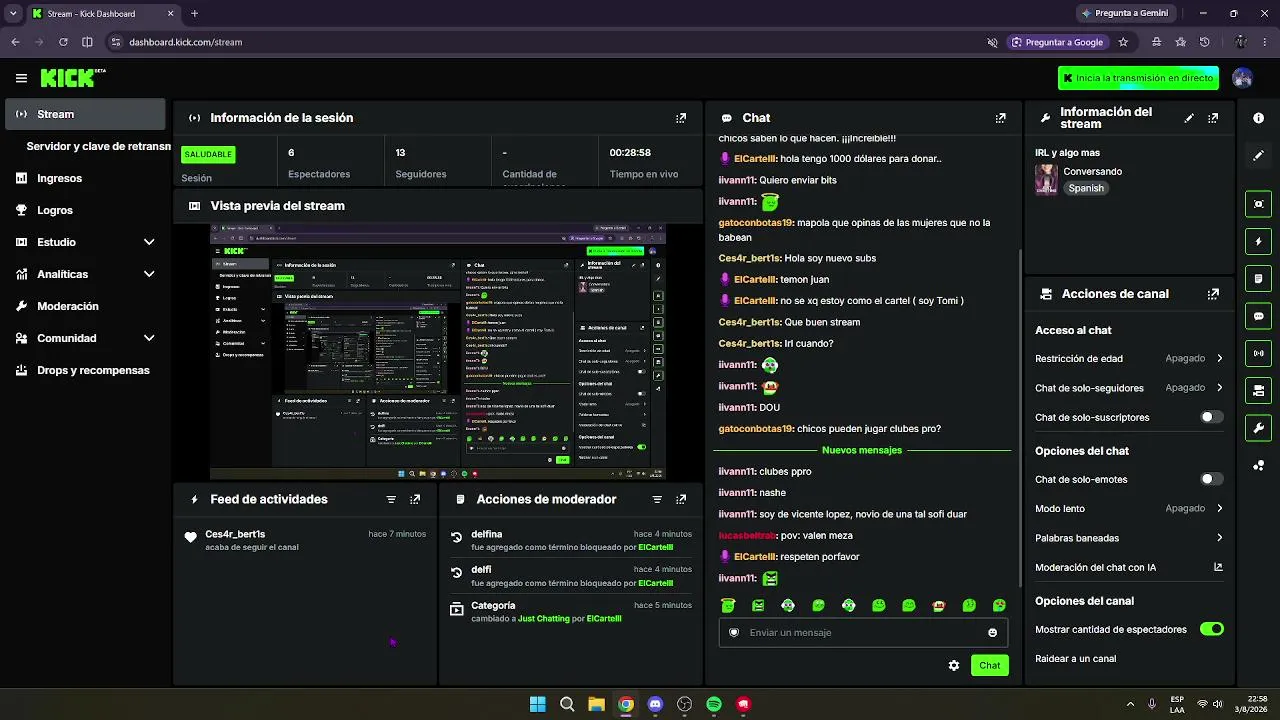The height and width of the screenshot is (720, 1280).
Task: Reload the dashboard page
Action: point(63,42)
